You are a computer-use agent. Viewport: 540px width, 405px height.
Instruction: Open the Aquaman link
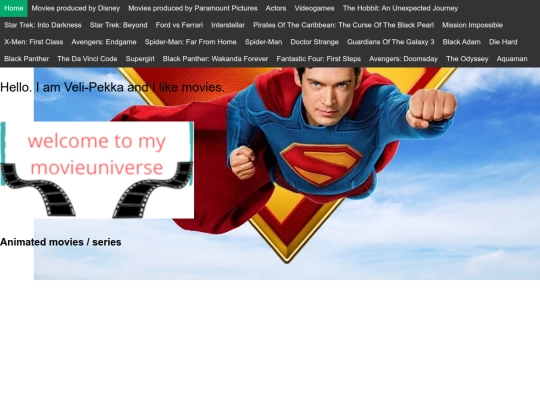click(512, 59)
